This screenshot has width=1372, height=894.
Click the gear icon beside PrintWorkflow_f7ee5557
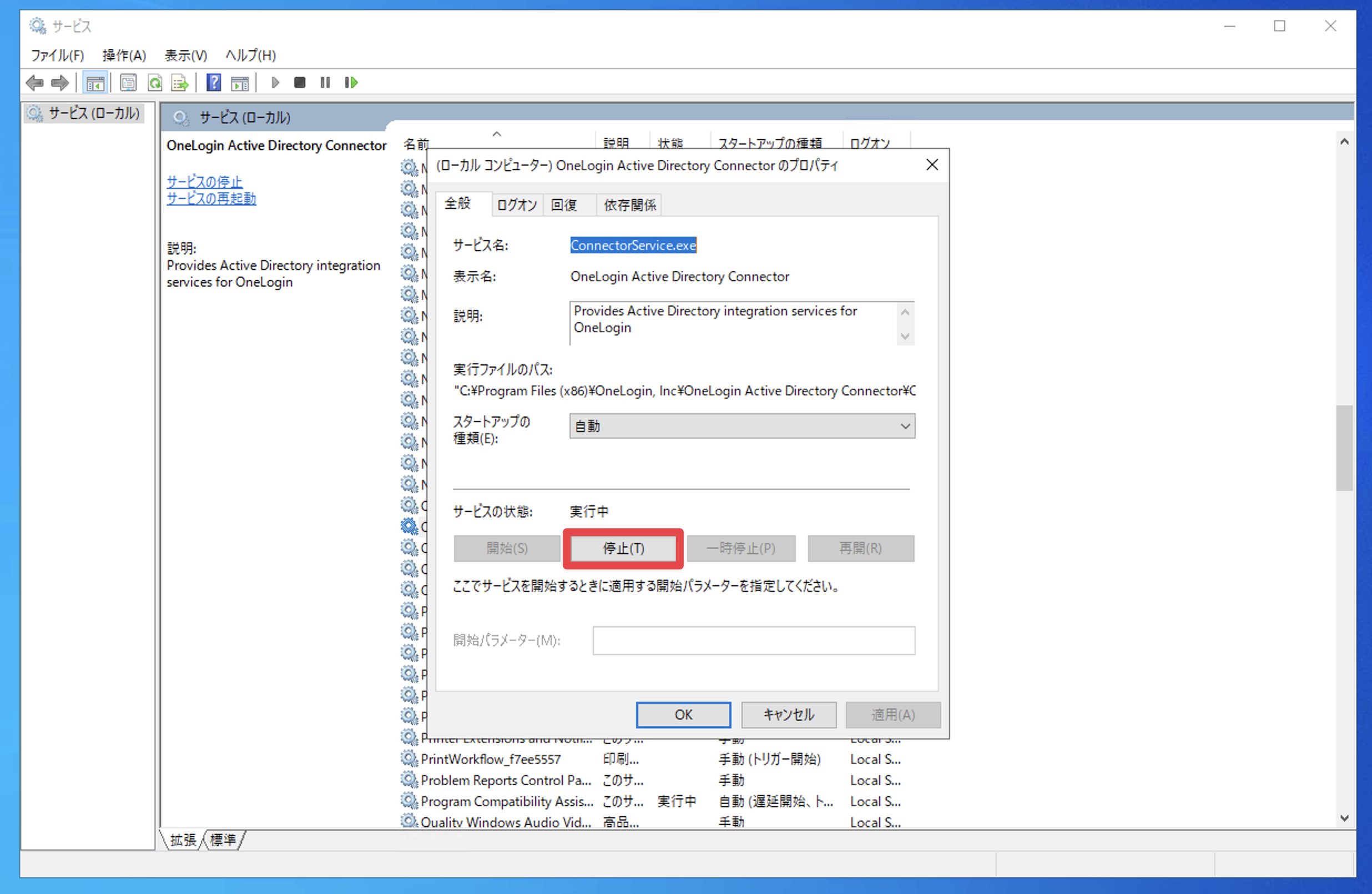pos(409,759)
